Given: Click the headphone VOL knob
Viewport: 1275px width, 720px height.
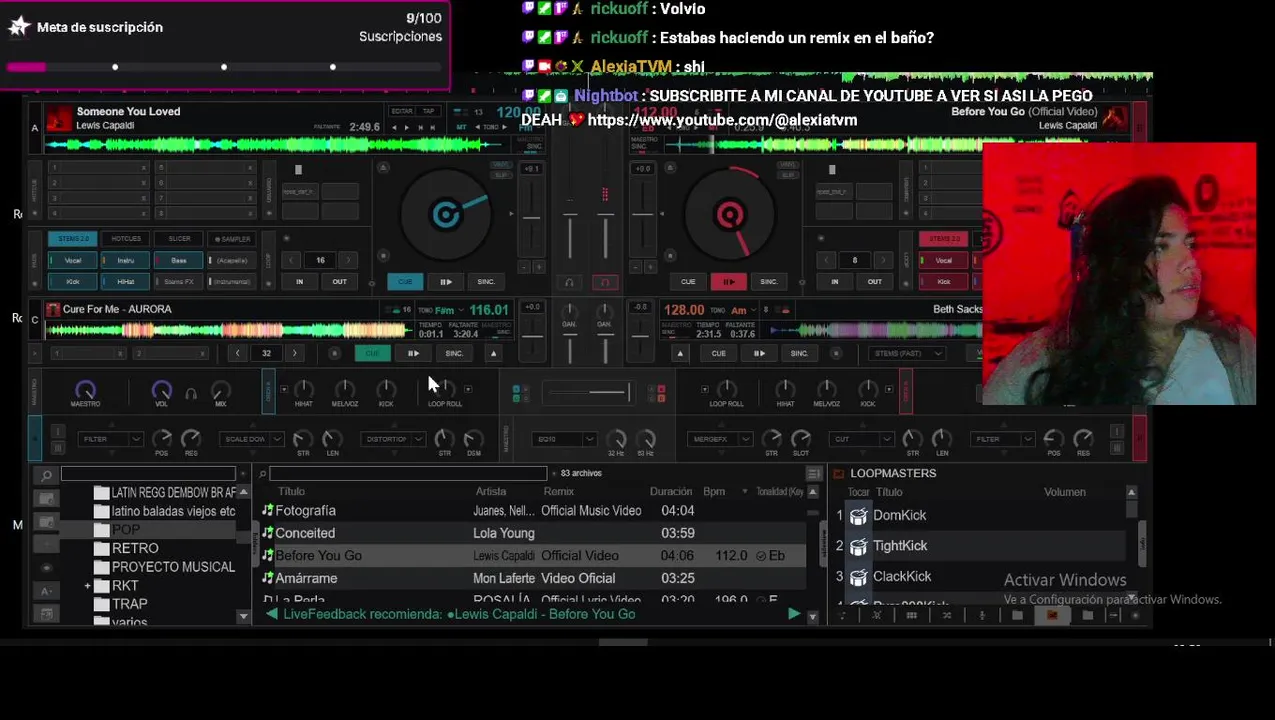Looking at the screenshot, I should pyautogui.click(x=161, y=390).
